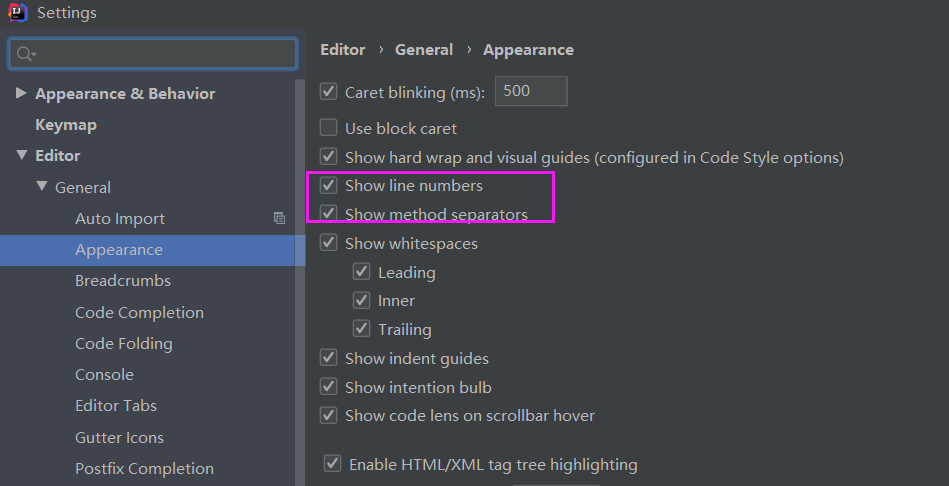Collapse the Editor tree node
949x486 pixels.
(x=22, y=156)
